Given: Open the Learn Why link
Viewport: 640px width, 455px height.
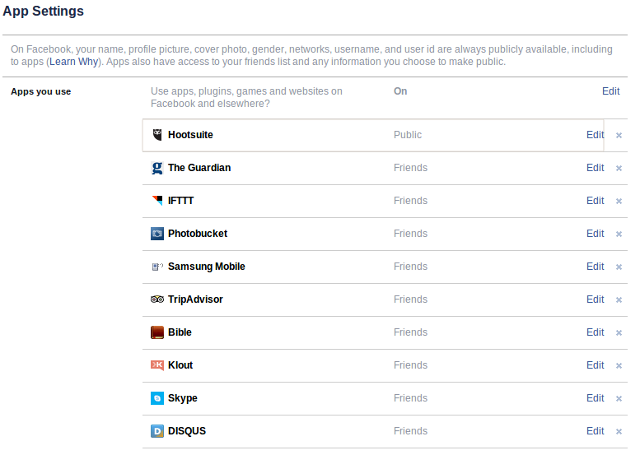Looking at the screenshot, I should [x=75, y=62].
